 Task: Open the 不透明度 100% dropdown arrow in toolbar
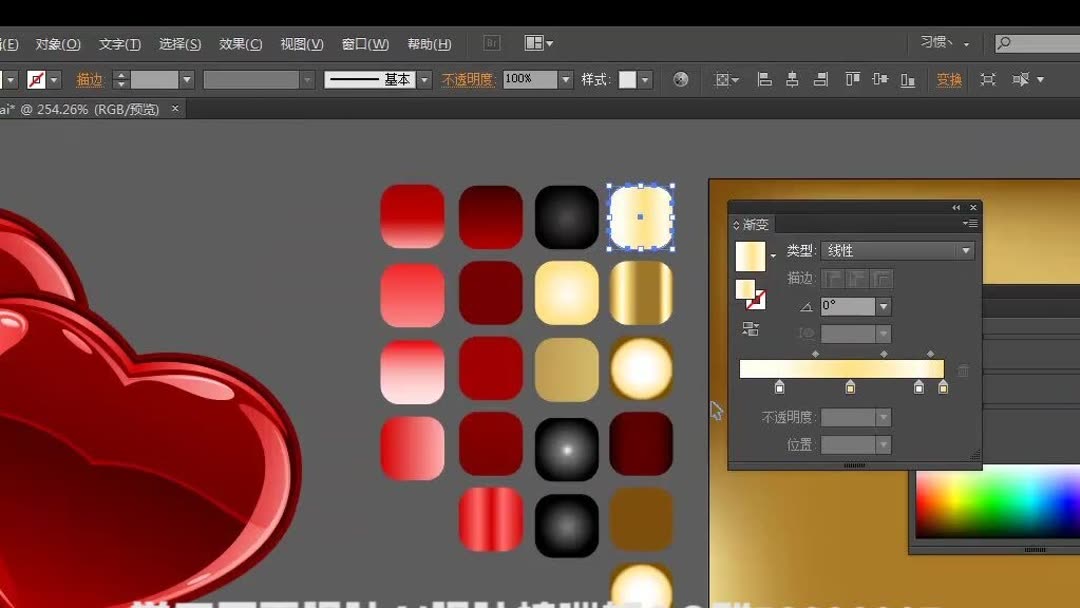tap(565, 80)
